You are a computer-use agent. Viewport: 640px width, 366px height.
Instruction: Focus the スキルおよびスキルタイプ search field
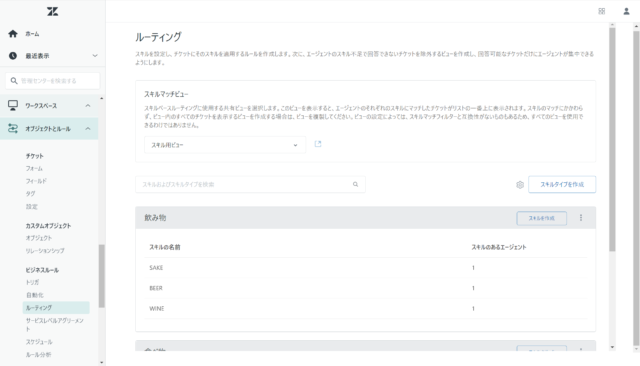250,184
